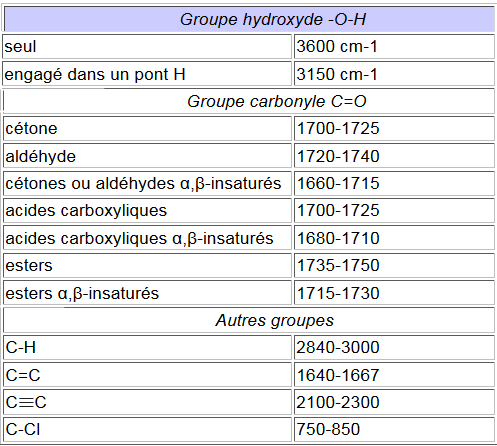The image size is (497, 446).
Task: Click the 'Autres groupes' section header
Action: (x=249, y=320)
